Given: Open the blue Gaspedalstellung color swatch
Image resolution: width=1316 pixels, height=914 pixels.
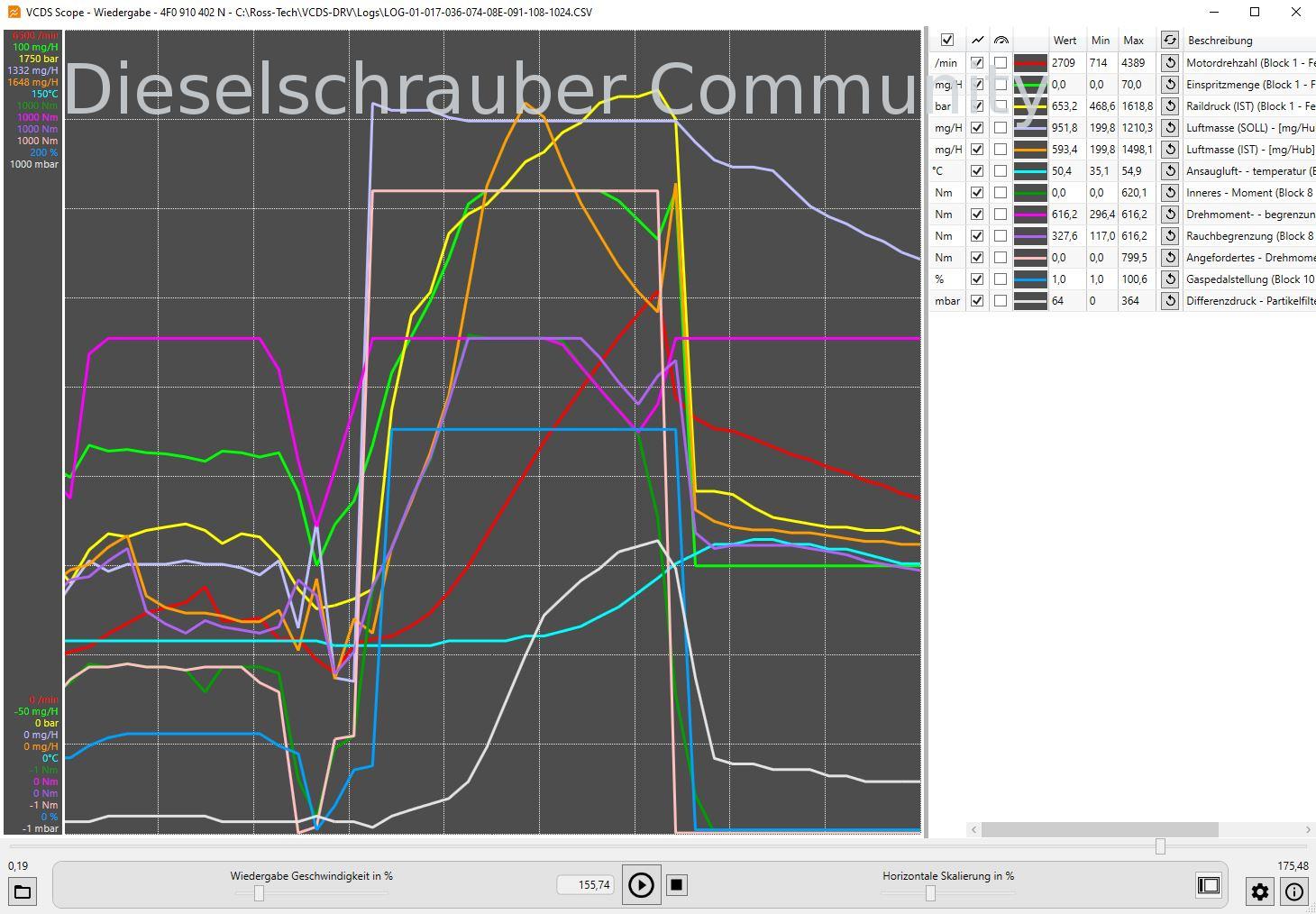Looking at the screenshot, I should click(x=1030, y=279).
